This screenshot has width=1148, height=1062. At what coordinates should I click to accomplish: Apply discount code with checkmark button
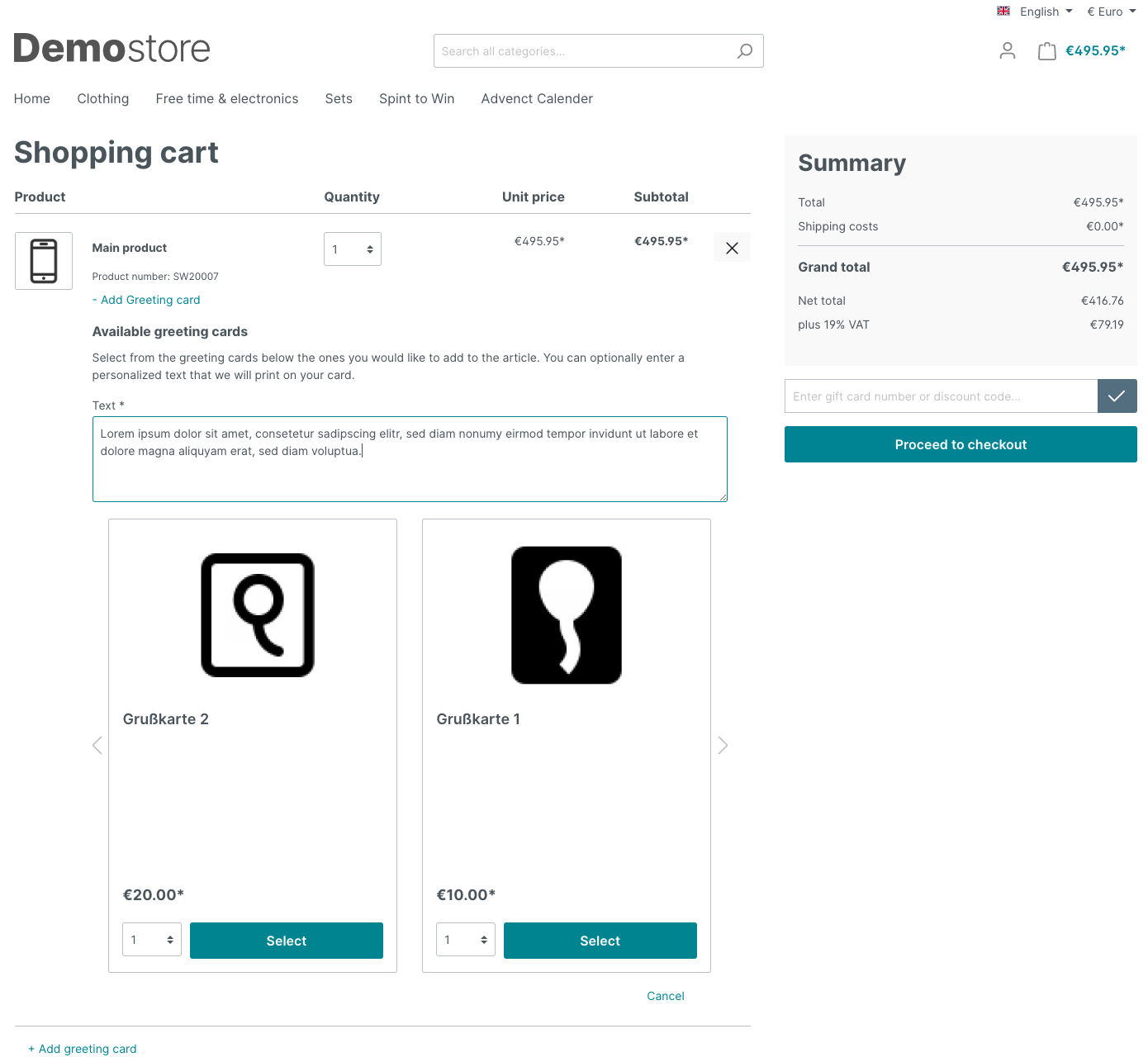pyautogui.click(x=1117, y=396)
